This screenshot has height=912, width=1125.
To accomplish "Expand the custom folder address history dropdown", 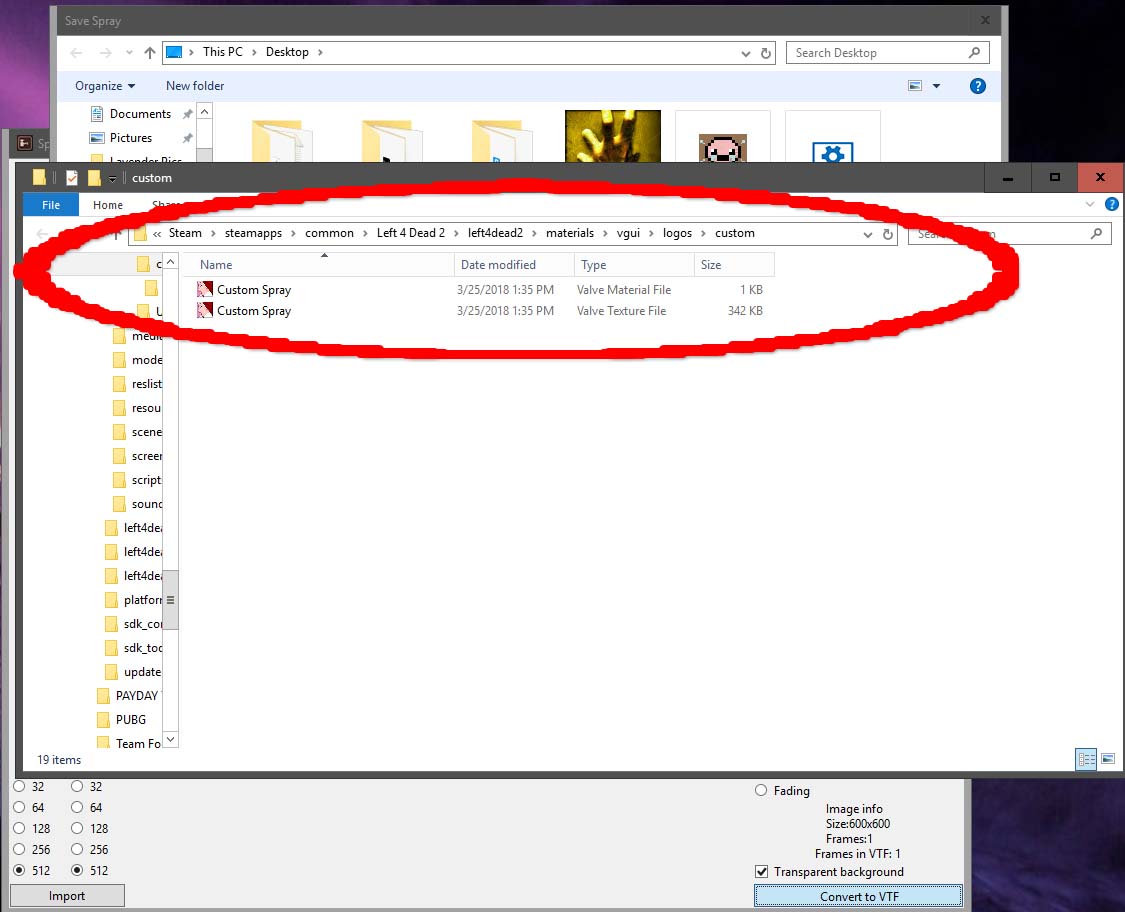I will coord(867,234).
